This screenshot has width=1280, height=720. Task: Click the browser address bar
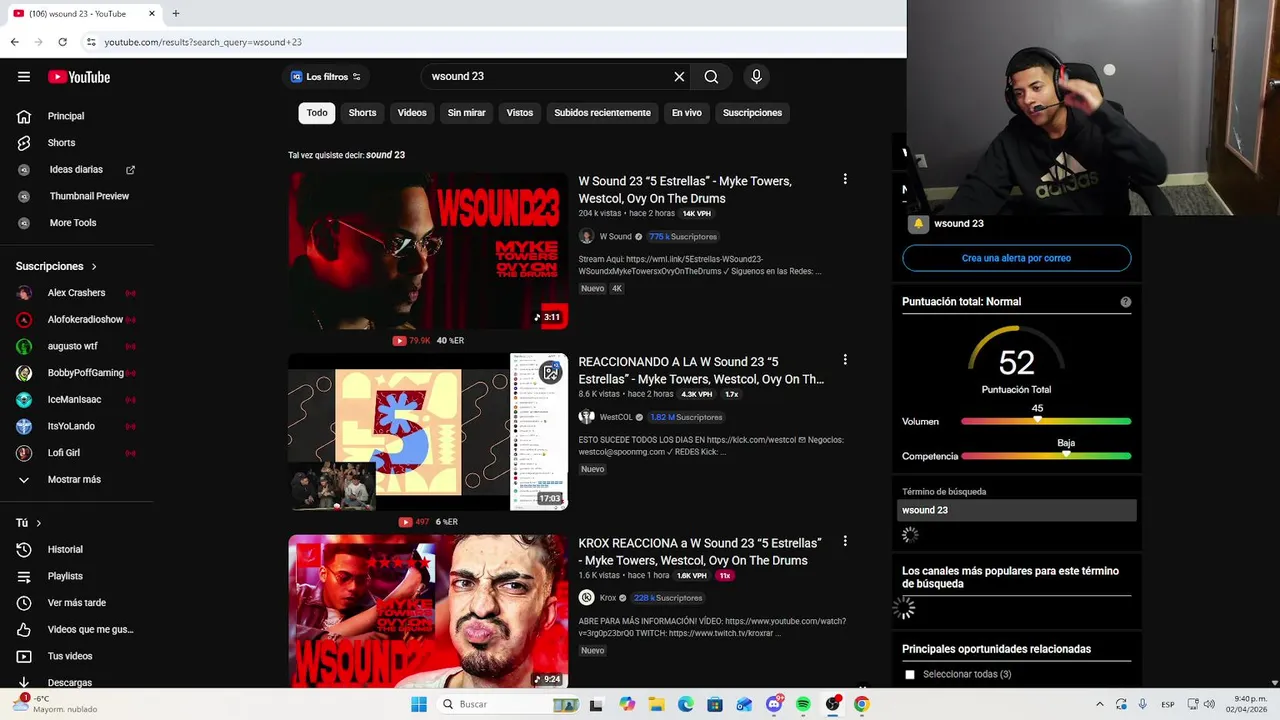(490, 42)
